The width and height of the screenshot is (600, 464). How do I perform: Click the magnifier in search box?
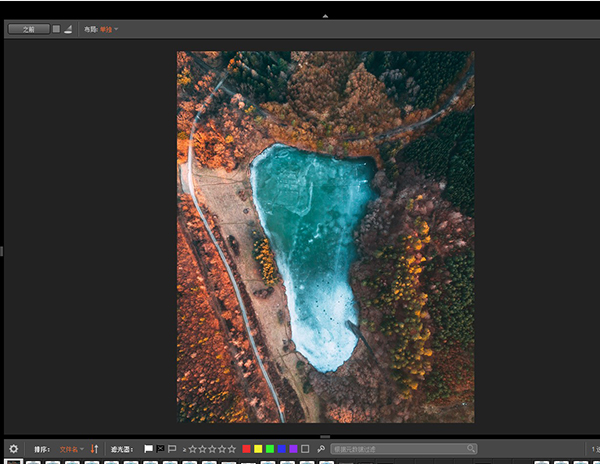471,449
